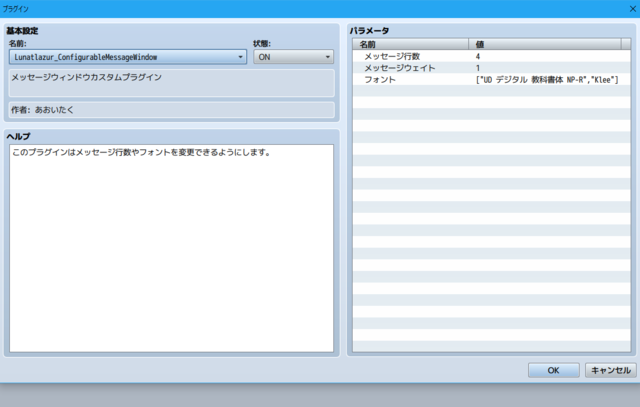Click the author field 作者: あおいたく
This screenshot has width=640, height=407.
click(171, 110)
